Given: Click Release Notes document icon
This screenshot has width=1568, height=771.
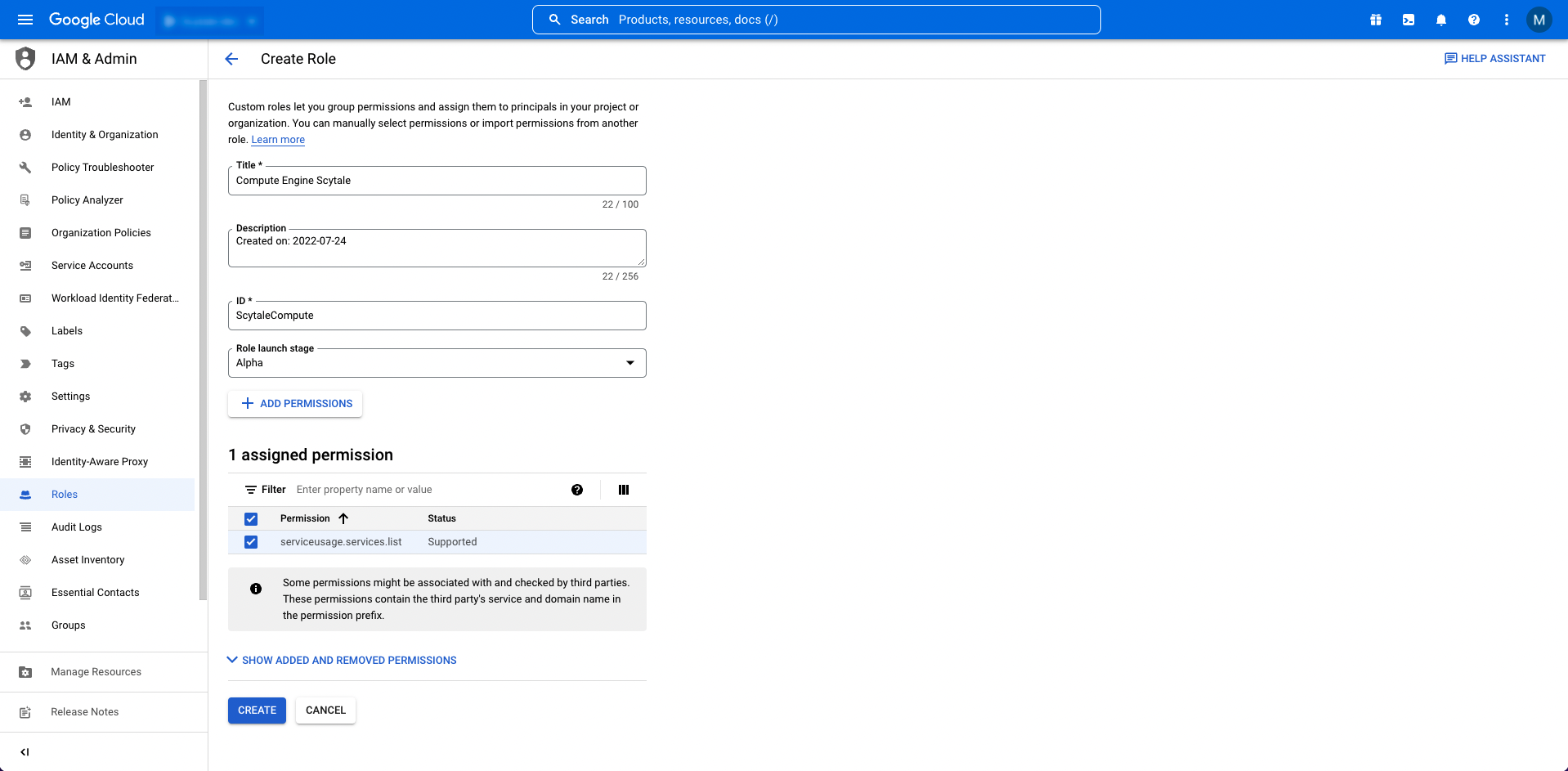Looking at the screenshot, I should click(25, 712).
